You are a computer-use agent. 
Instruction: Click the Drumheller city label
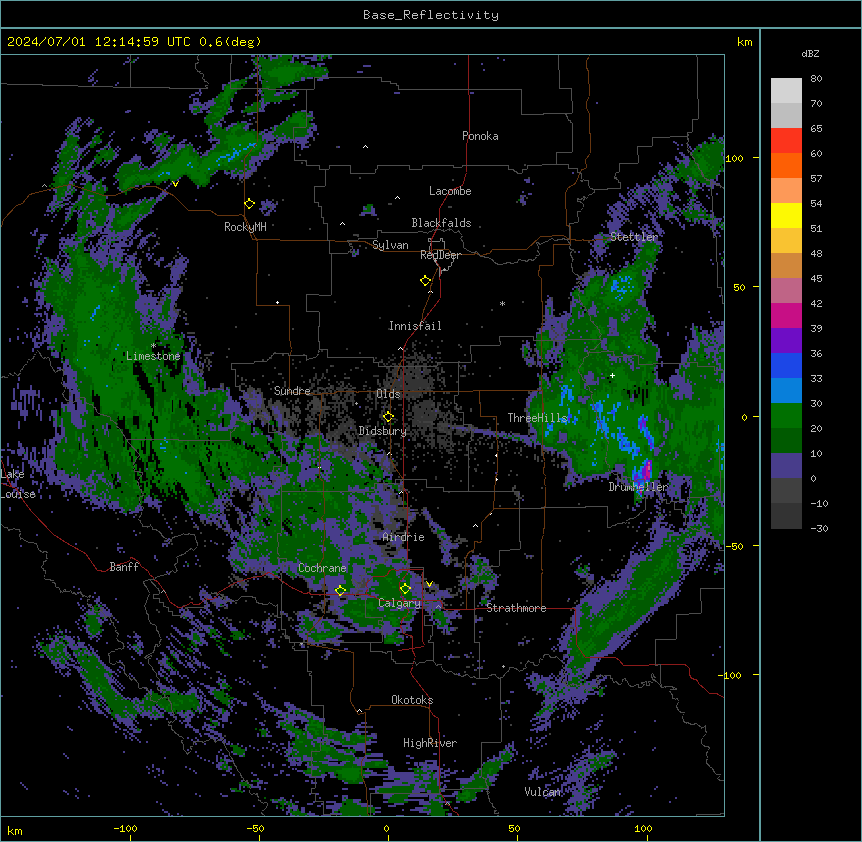tap(638, 487)
